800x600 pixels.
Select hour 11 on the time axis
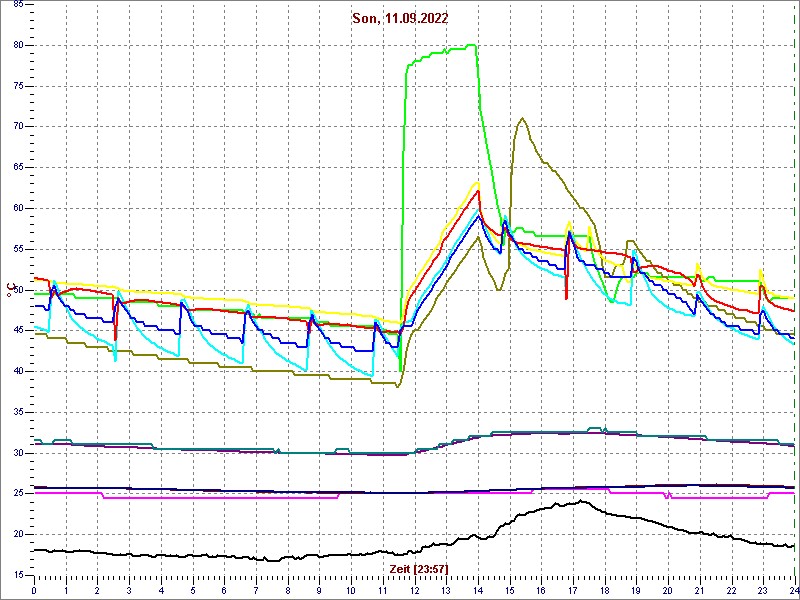tap(383, 591)
